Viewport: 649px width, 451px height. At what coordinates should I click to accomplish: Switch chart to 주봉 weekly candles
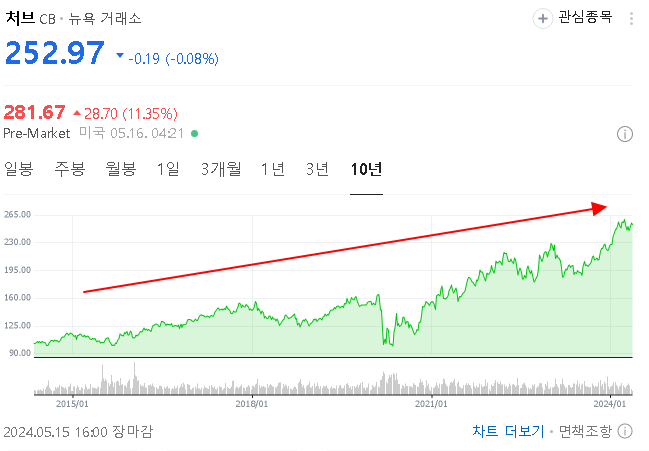point(70,169)
